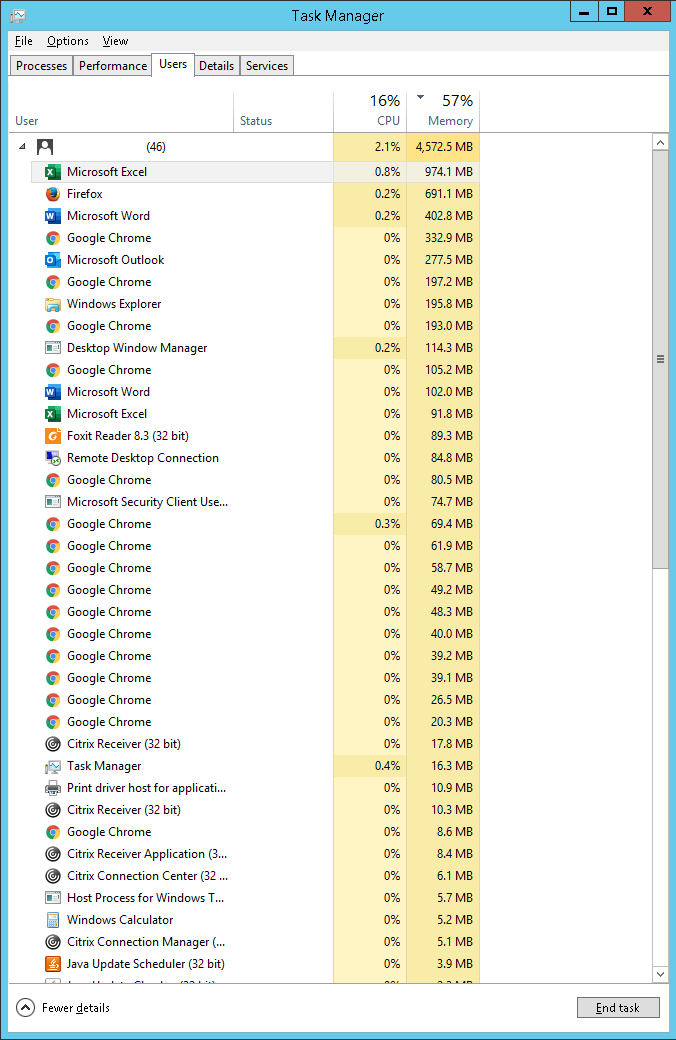Image resolution: width=676 pixels, height=1040 pixels.
Task: Click the End task button
Action: 618,1008
